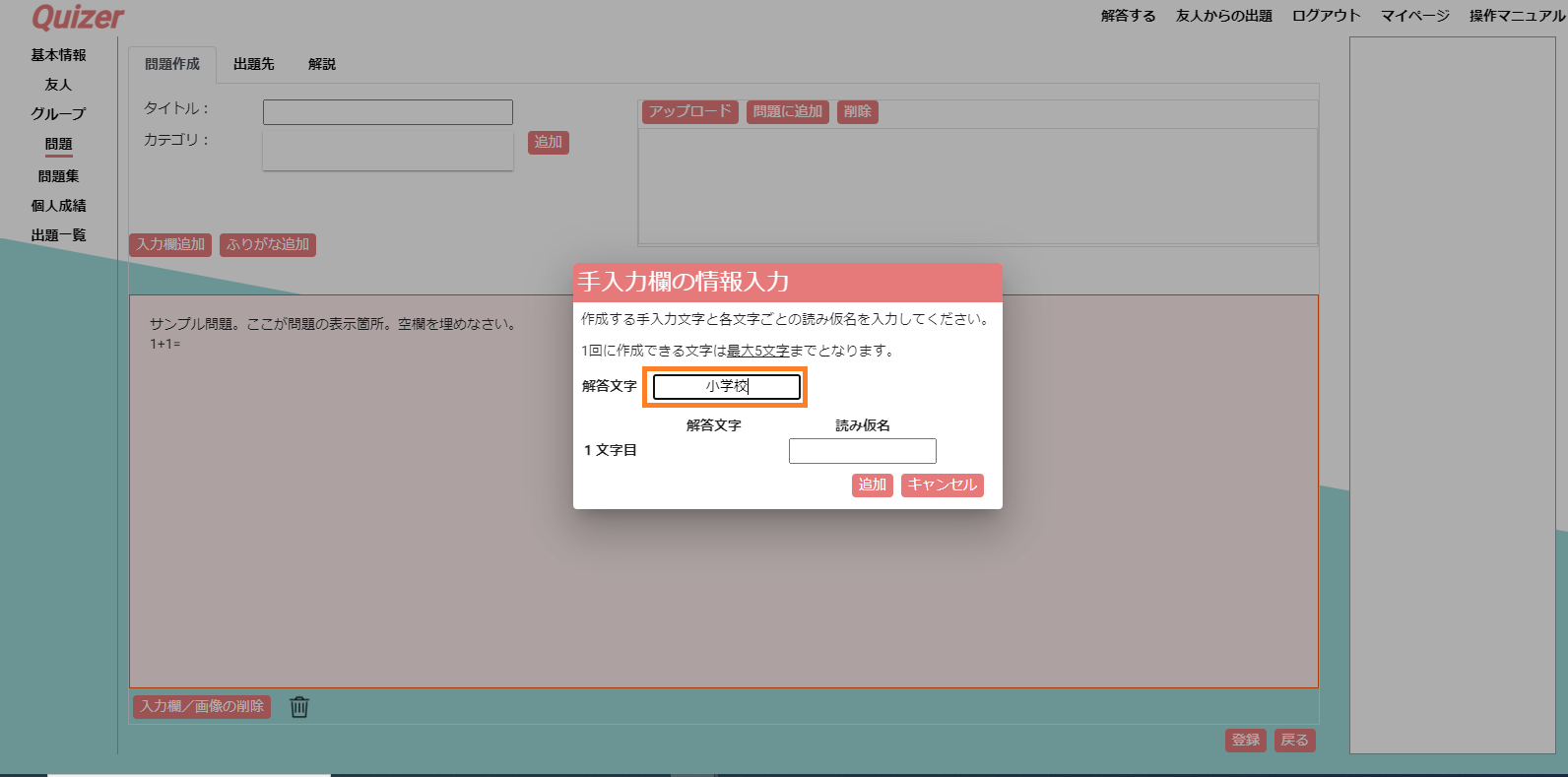Click the trash can delete icon
The image size is (1568, 777).
tap(299, 707)
